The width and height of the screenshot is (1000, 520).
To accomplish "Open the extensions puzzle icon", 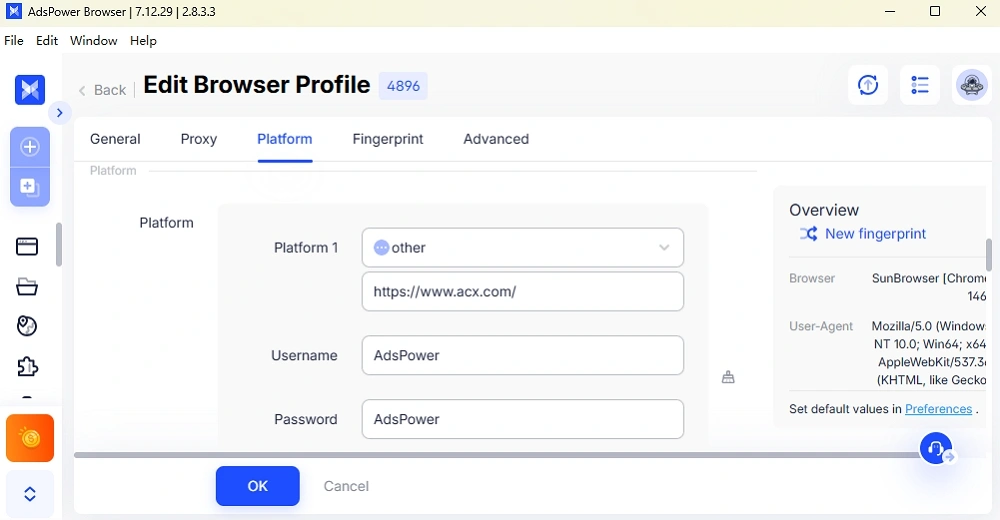I will coord(27,366).
